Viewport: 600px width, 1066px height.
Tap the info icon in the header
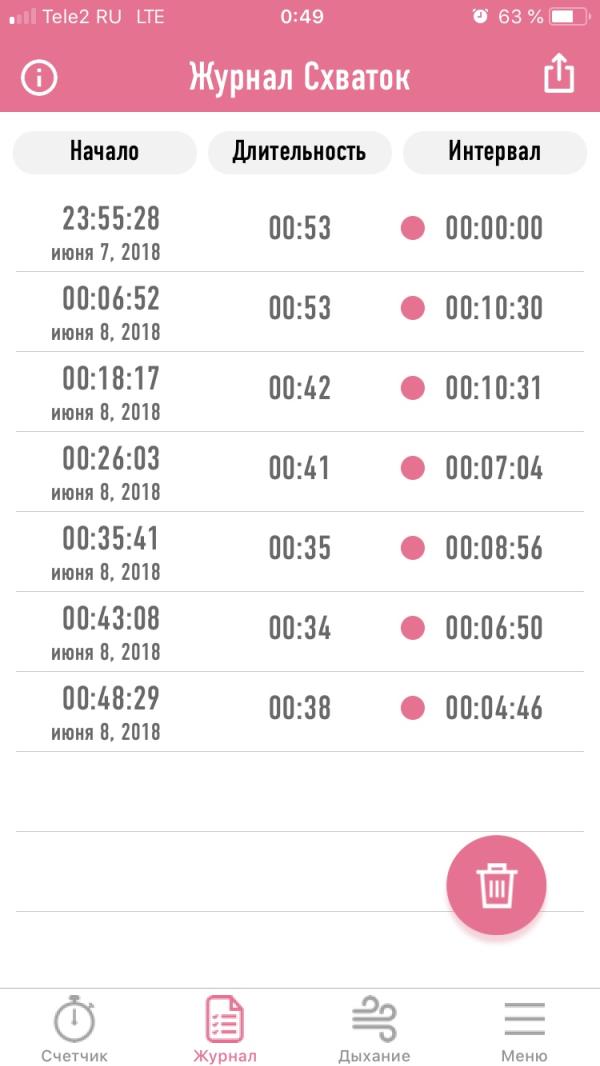click(39, 78)
